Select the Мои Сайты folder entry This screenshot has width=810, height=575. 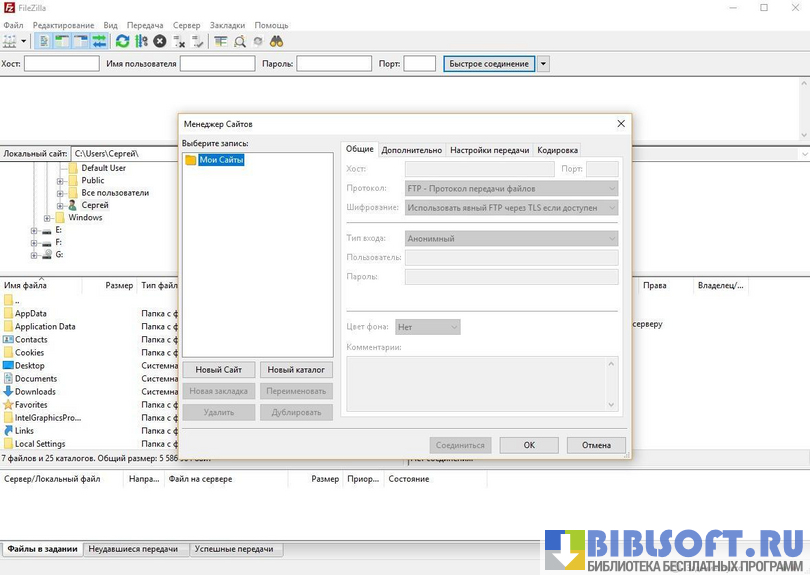(221, 160)
